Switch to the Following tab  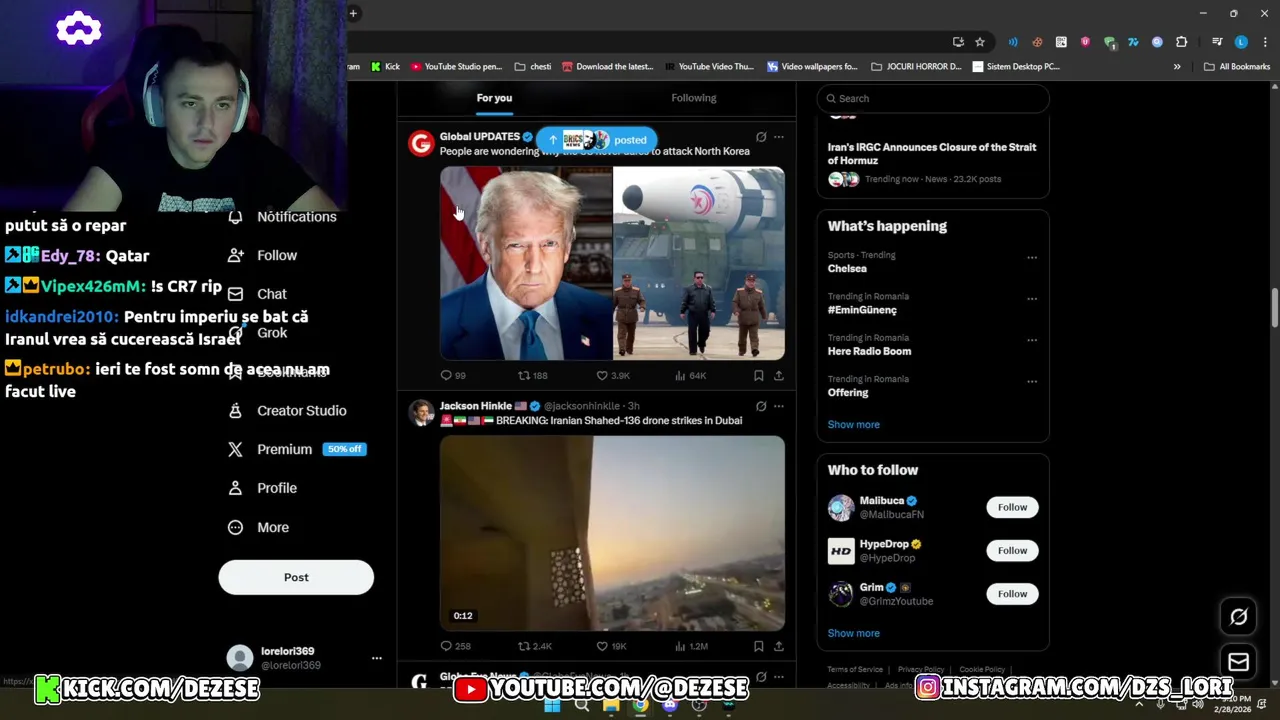(x=694, y=98)
